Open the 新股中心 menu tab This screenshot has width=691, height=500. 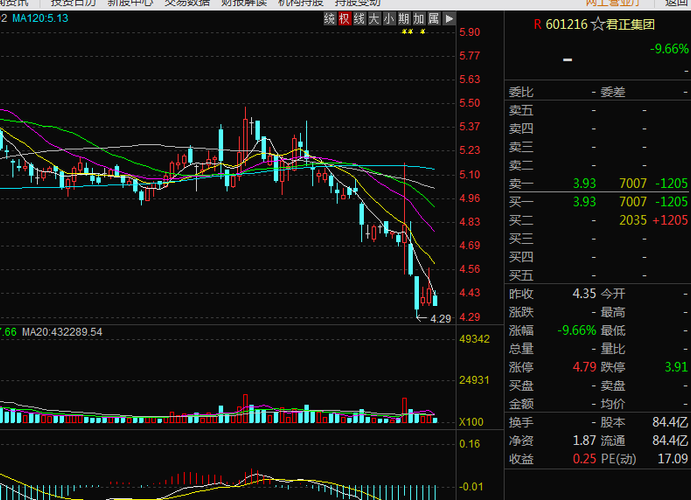tap(130, 3)
